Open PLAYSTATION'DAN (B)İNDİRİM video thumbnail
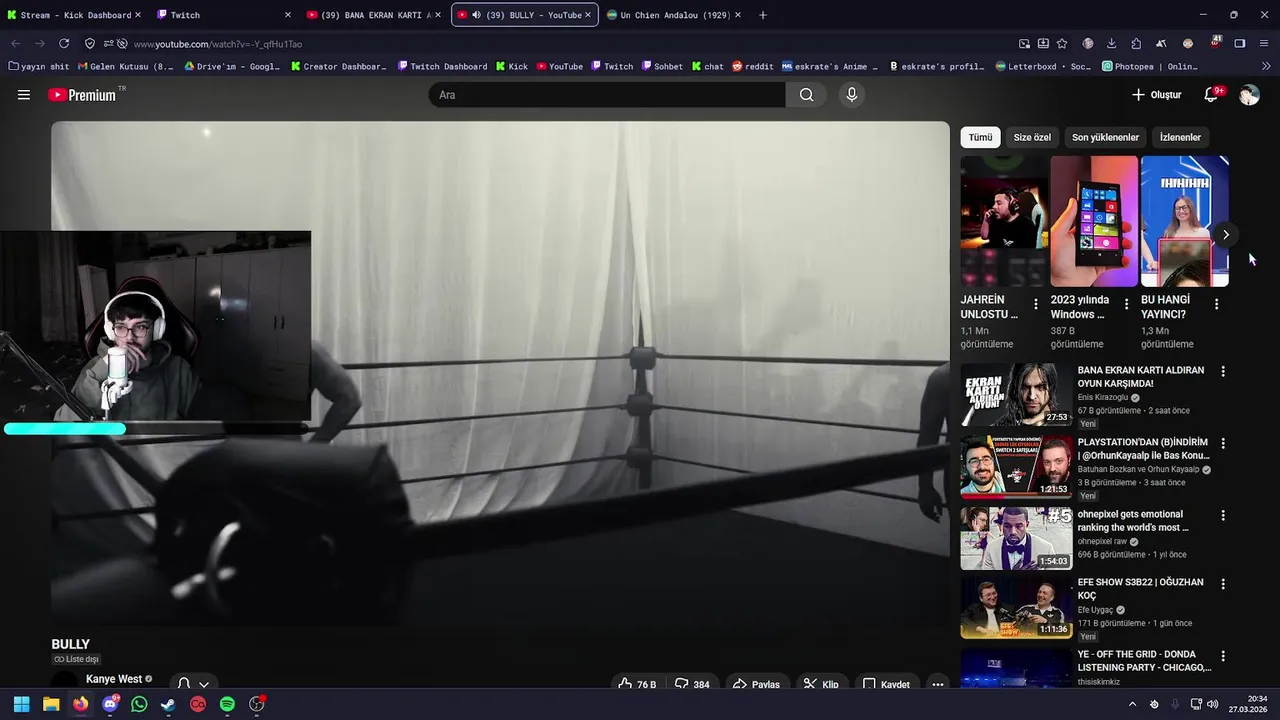Image resolution: width=1280 pixels, height=720 pixels. click(x=1016, y=466)
